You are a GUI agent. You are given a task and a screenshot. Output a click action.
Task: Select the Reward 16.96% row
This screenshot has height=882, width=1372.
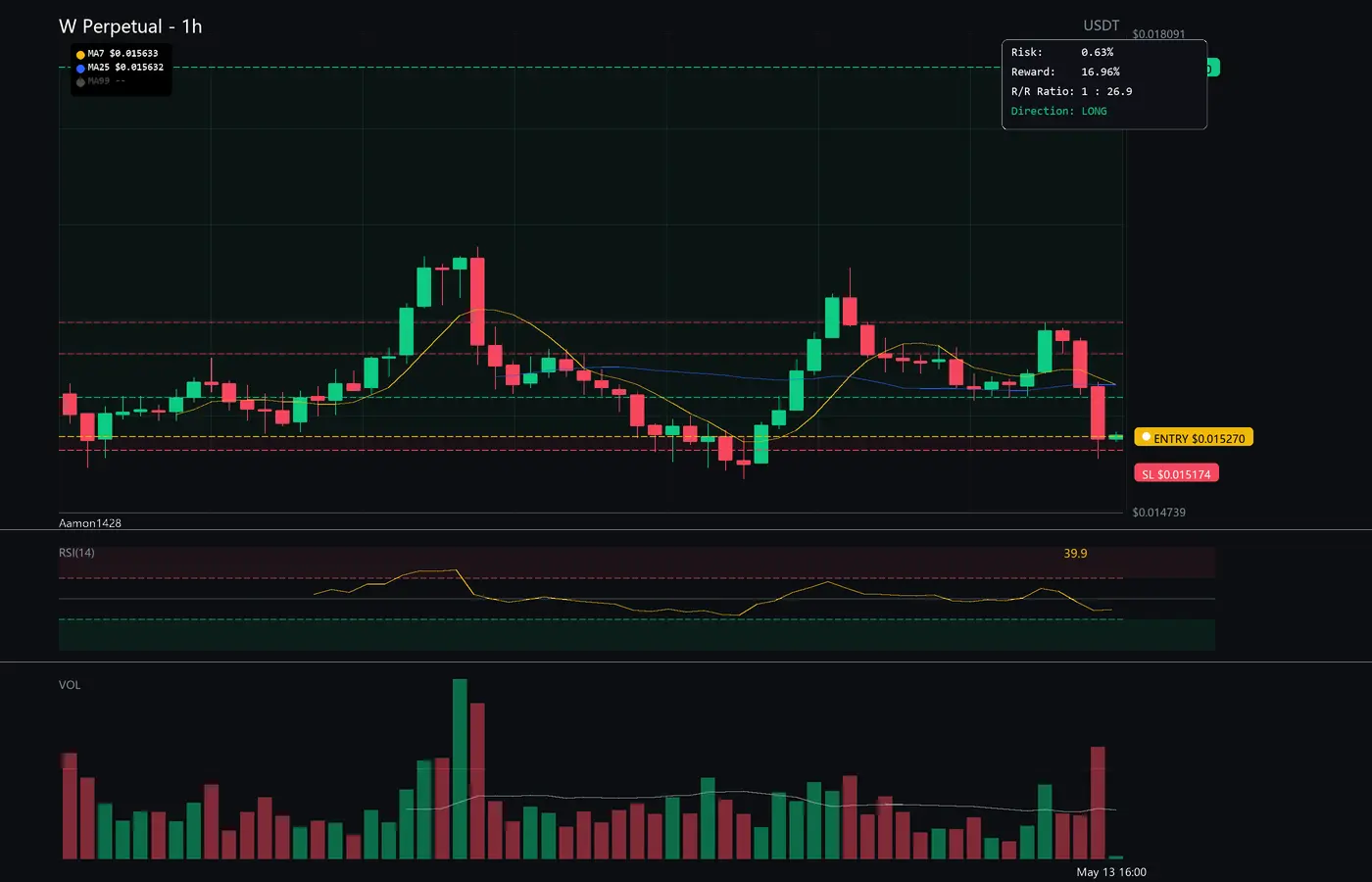click(x=1065, y=73)
